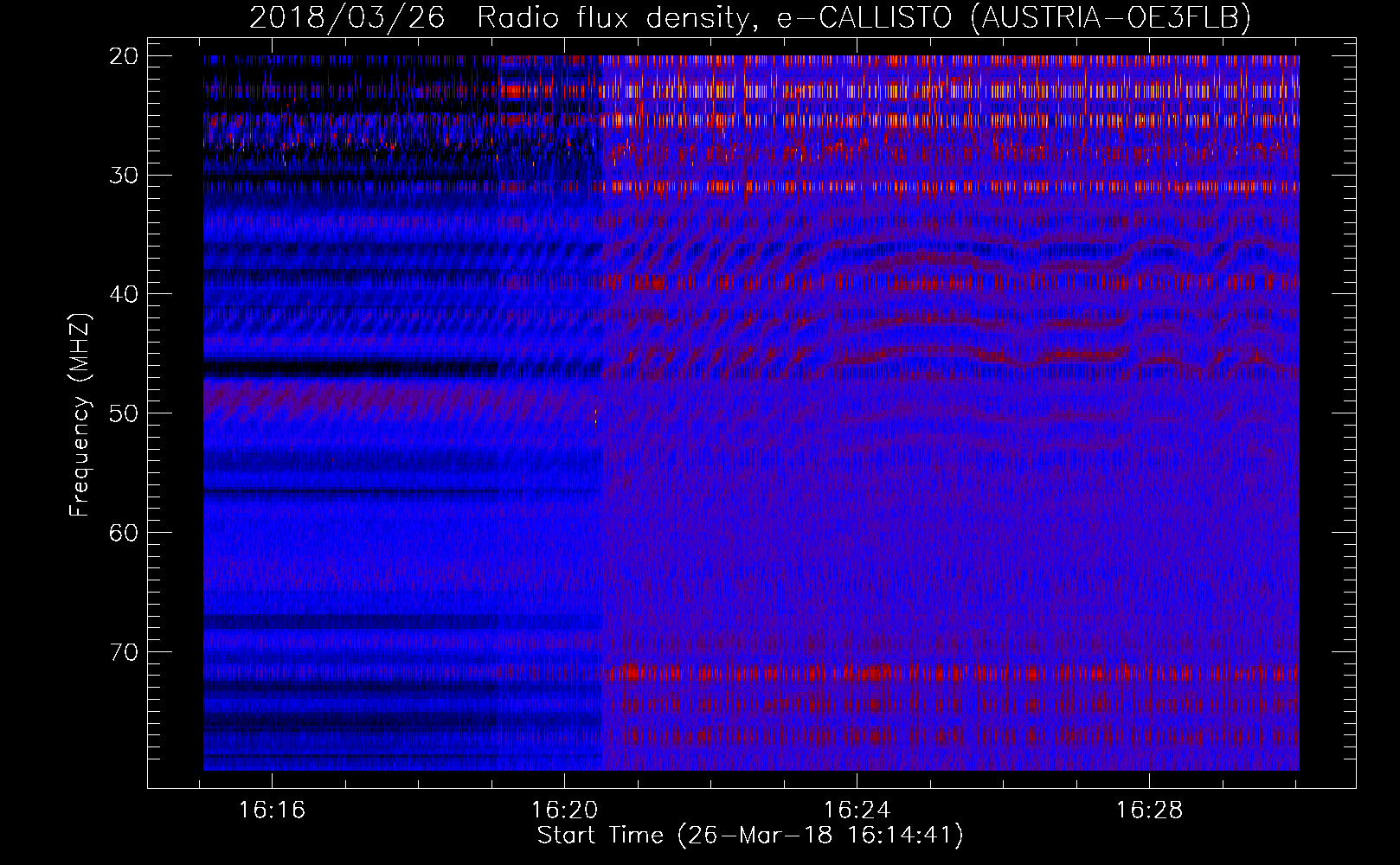Click the 'Start Time (26-Mar-18 16:14:41)' label
The height and width of the screenshot is (865, 1400).
pos(750,836)
